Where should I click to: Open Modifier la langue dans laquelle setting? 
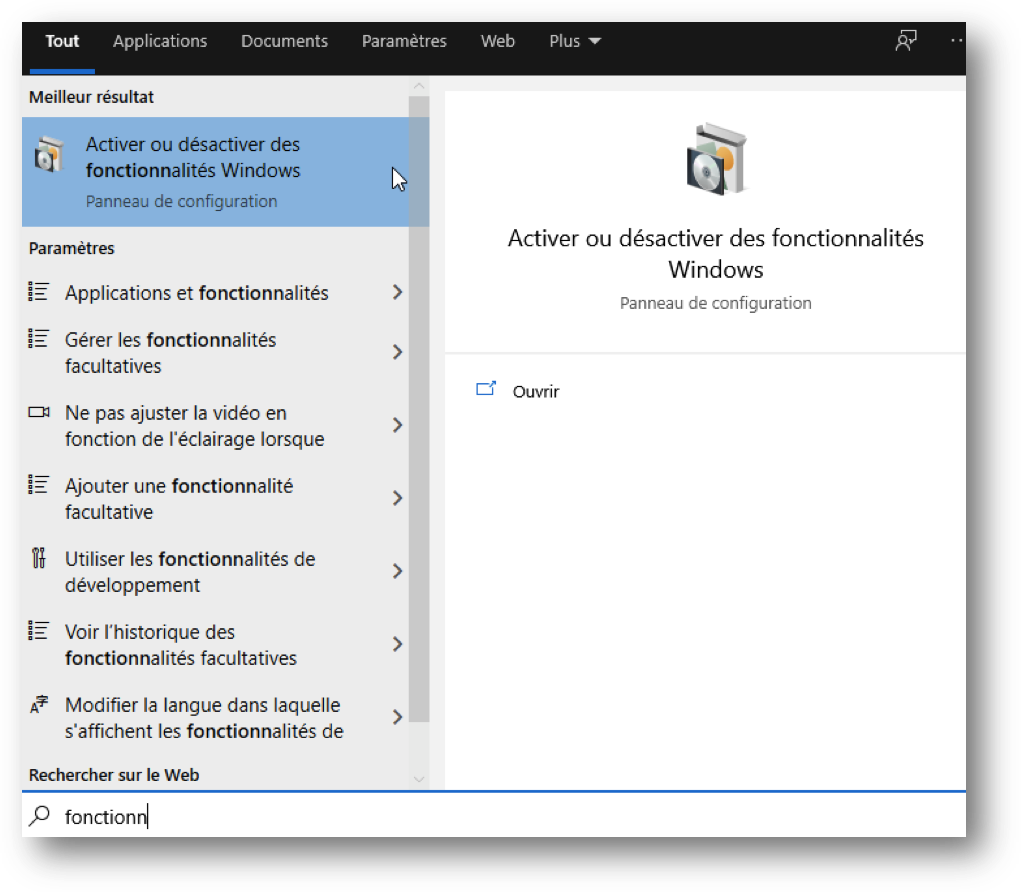(x=216, y=717)
